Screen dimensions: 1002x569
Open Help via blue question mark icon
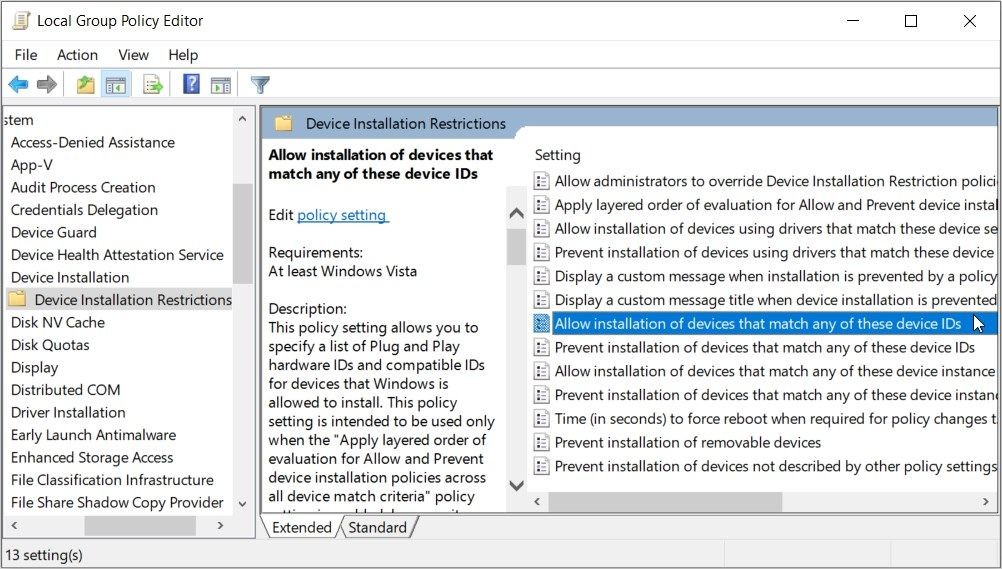[191, 84]
